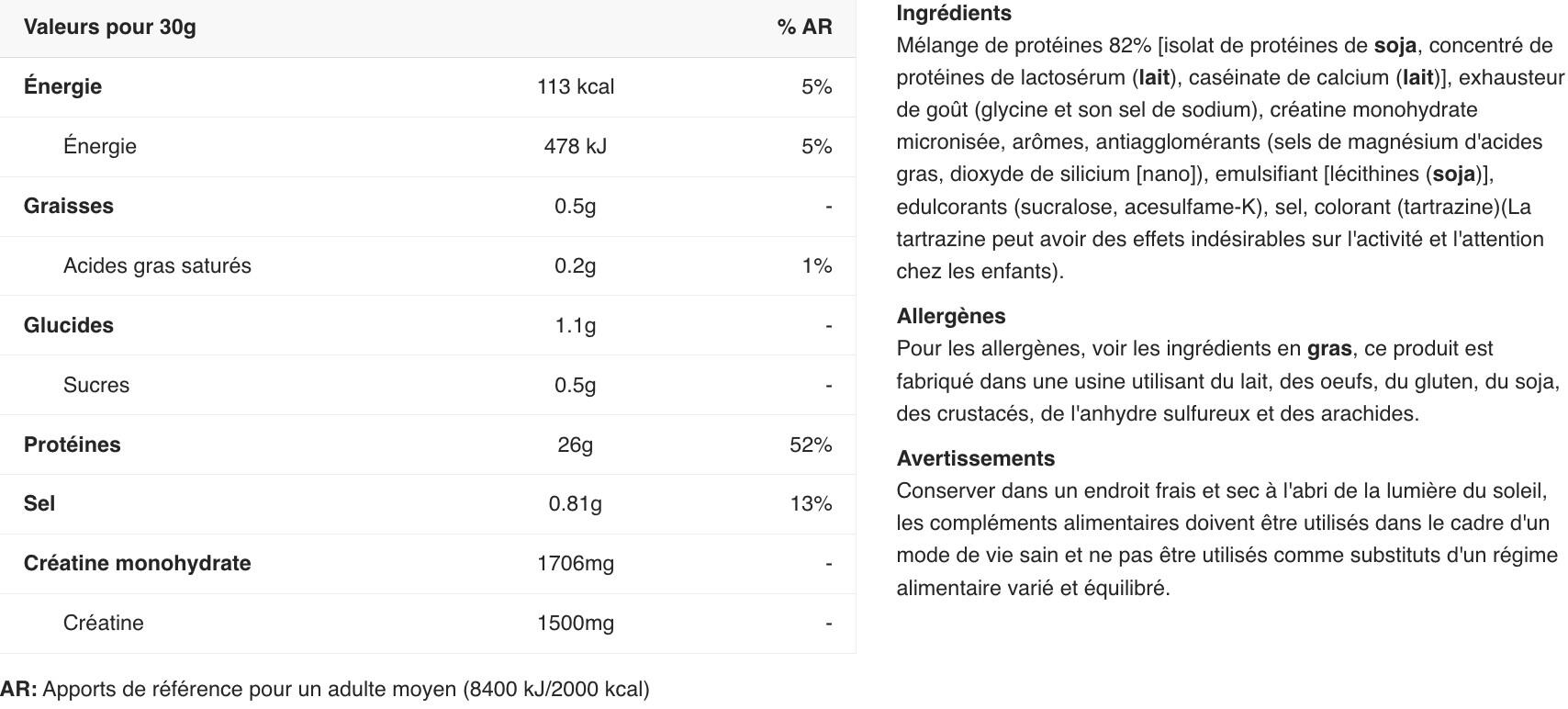This screenshot has width=1568, height=709.
Task: Click the 'Allergènes' heading
Action: [x=951, y=316]
